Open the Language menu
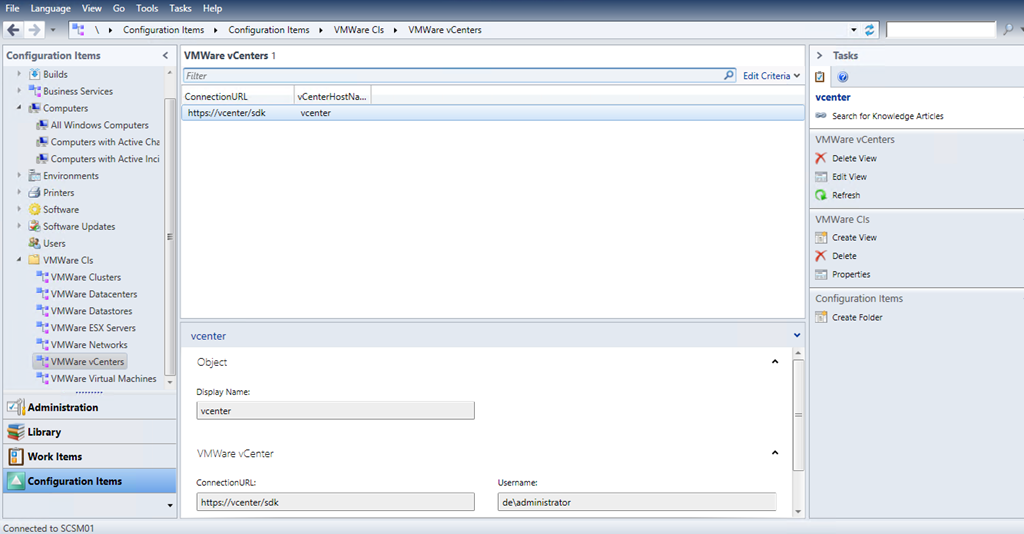The width and height of the screenshot is (1024, 534). pos(50,8)
